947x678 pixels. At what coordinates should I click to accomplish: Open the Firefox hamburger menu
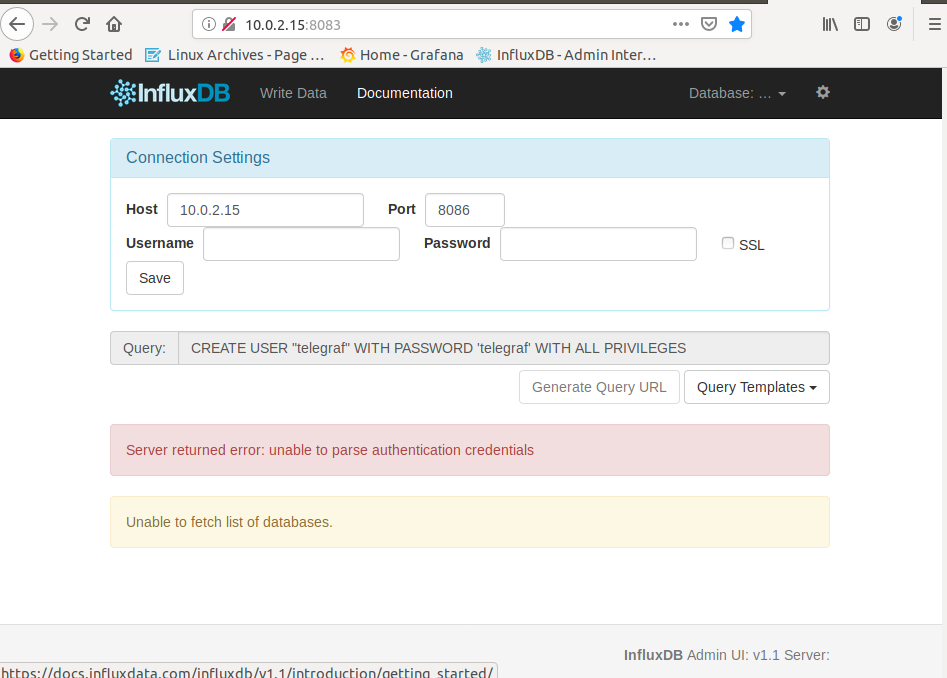point(934,24)
